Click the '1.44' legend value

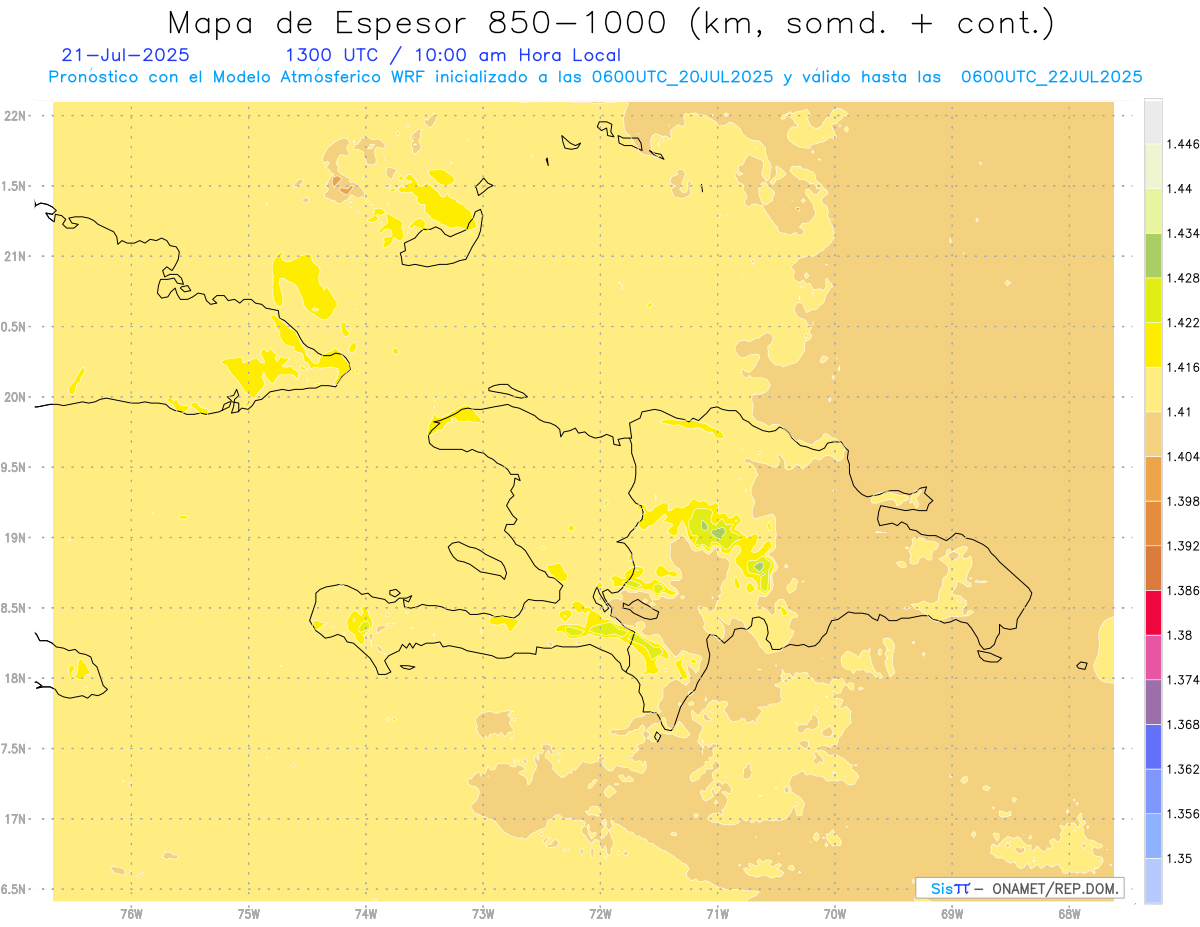click(x=1179, y=188)
